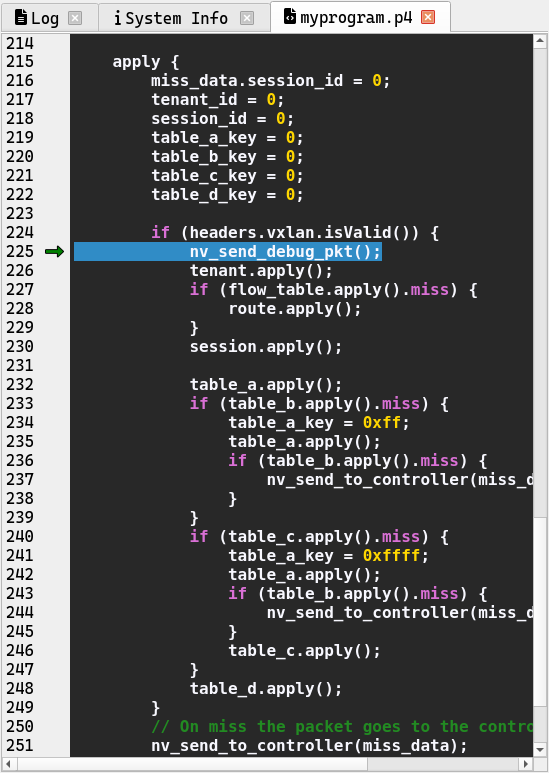Click the green comment on line 250
The image size is (549, 773).
tap(342, 727)
